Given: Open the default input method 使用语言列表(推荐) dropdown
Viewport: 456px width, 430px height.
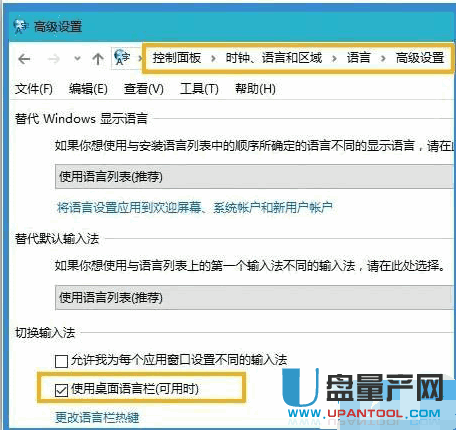Looking at the screenshot, I should pyautogui.click(x=255, y=297).
